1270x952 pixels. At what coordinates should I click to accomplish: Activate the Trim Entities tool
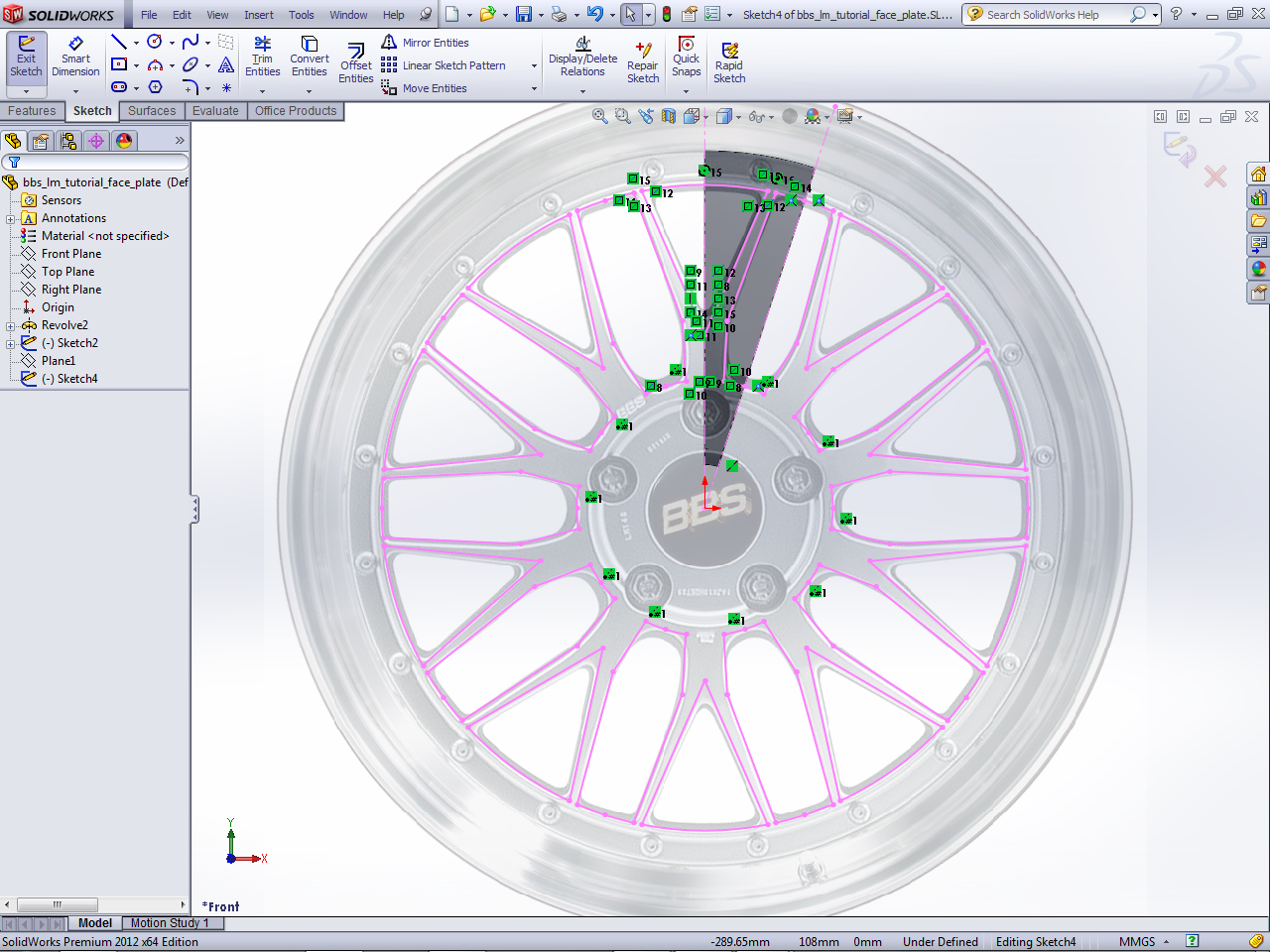coord(262,59)
